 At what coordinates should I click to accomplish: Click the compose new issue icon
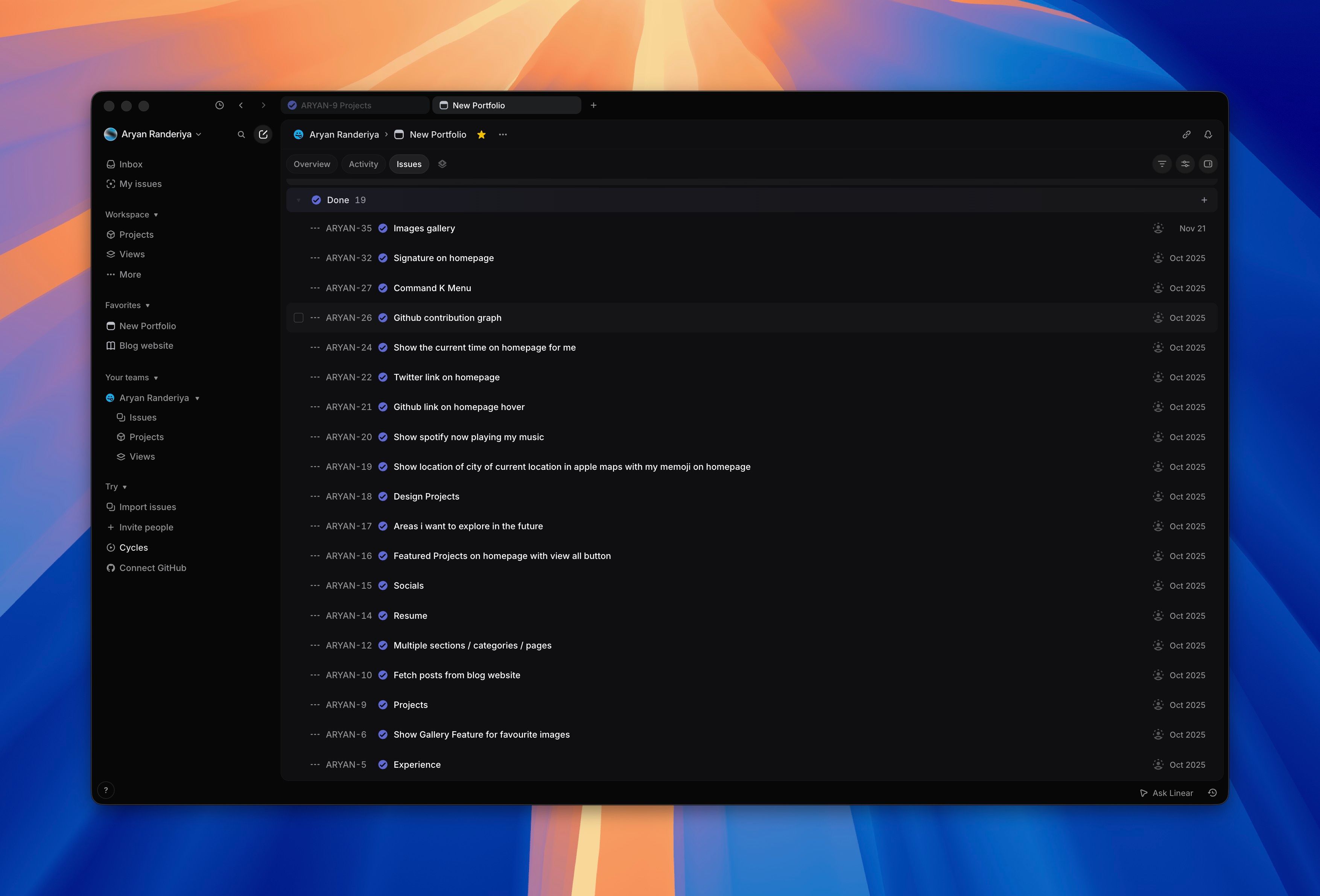(263, 135)
